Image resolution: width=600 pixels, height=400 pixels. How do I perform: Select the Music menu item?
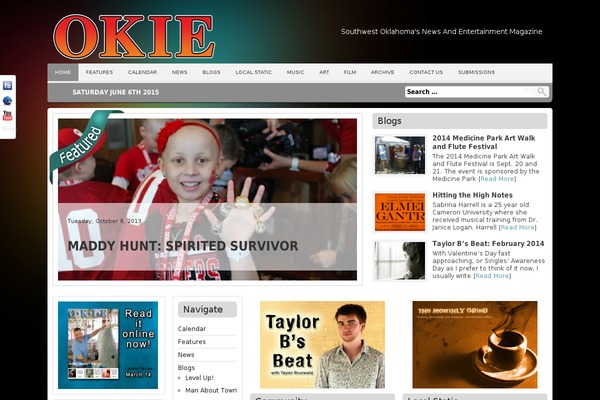(295, 72)
